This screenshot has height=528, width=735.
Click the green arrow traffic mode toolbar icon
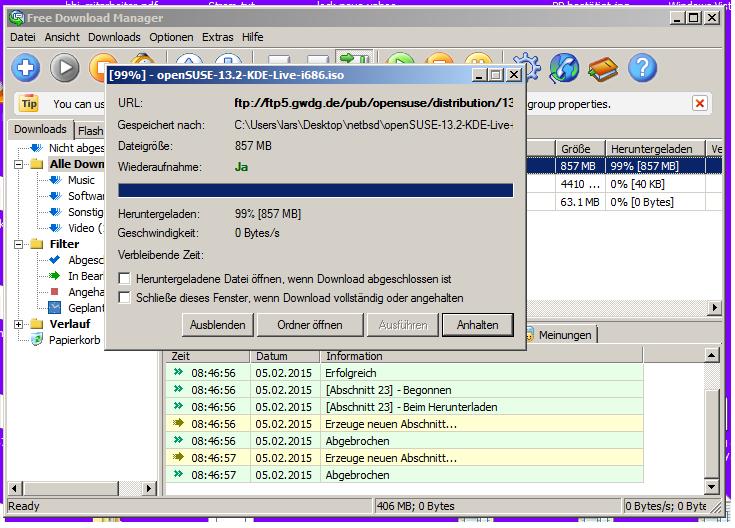click(354, 58)
